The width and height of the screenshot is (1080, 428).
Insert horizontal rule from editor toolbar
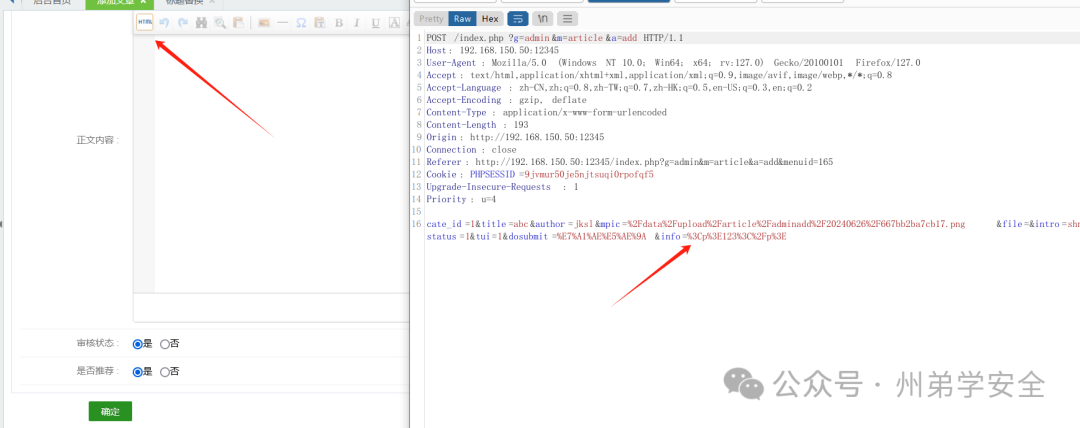[282, 23]
